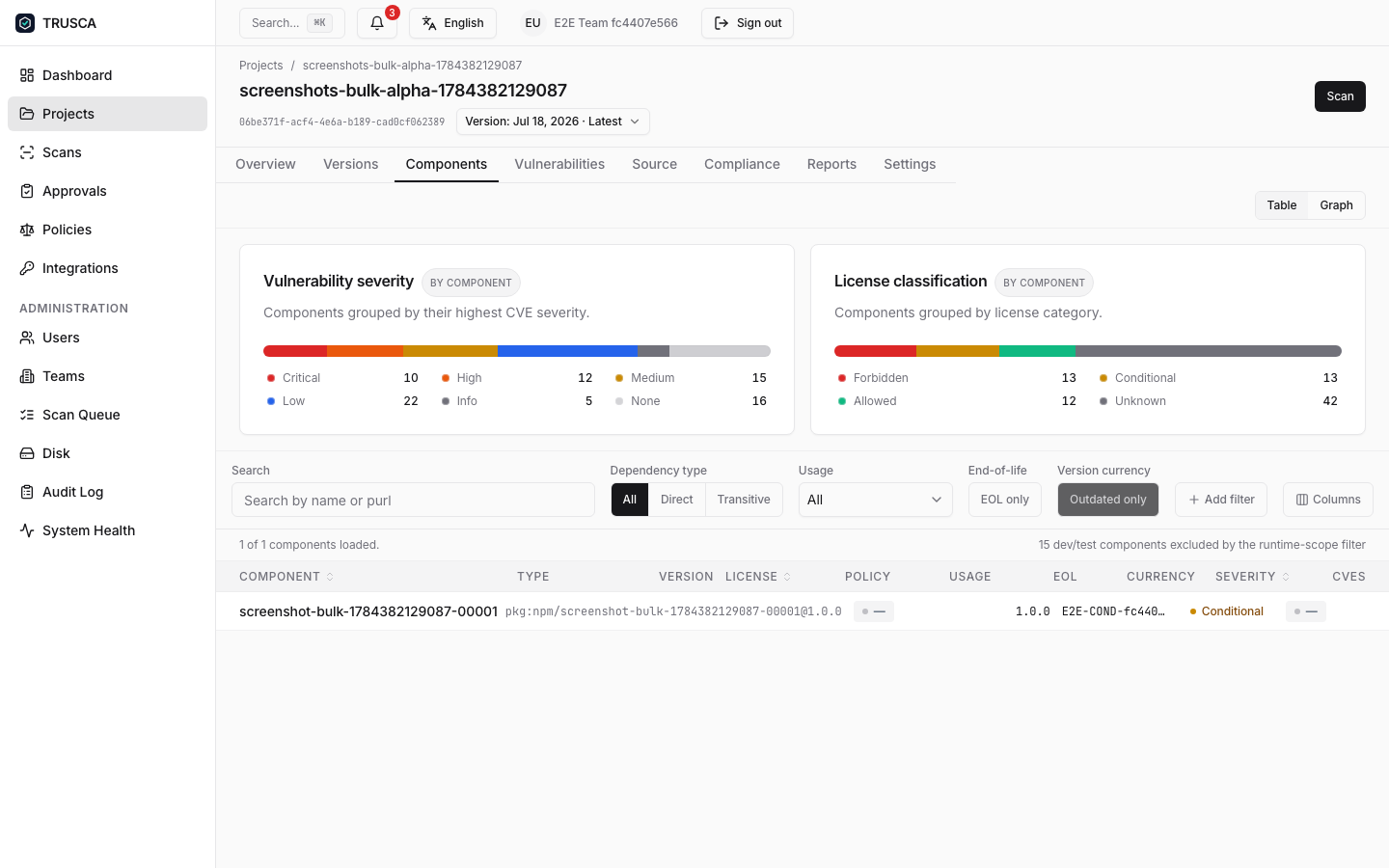Click the black Scan button
The height and width of the screenshot is (868, 1389).
[1340, 96]
